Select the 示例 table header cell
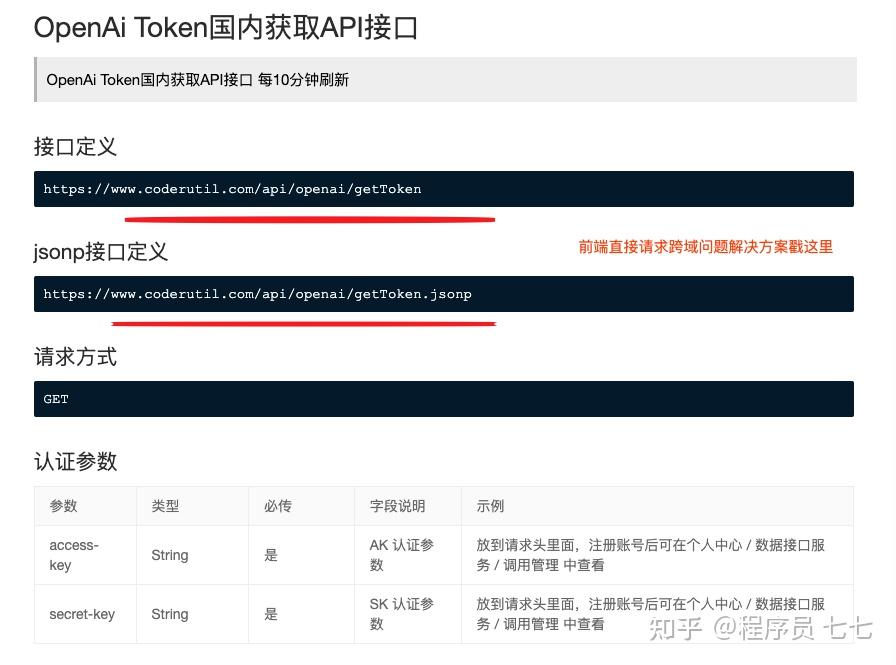 click(489, 506)
